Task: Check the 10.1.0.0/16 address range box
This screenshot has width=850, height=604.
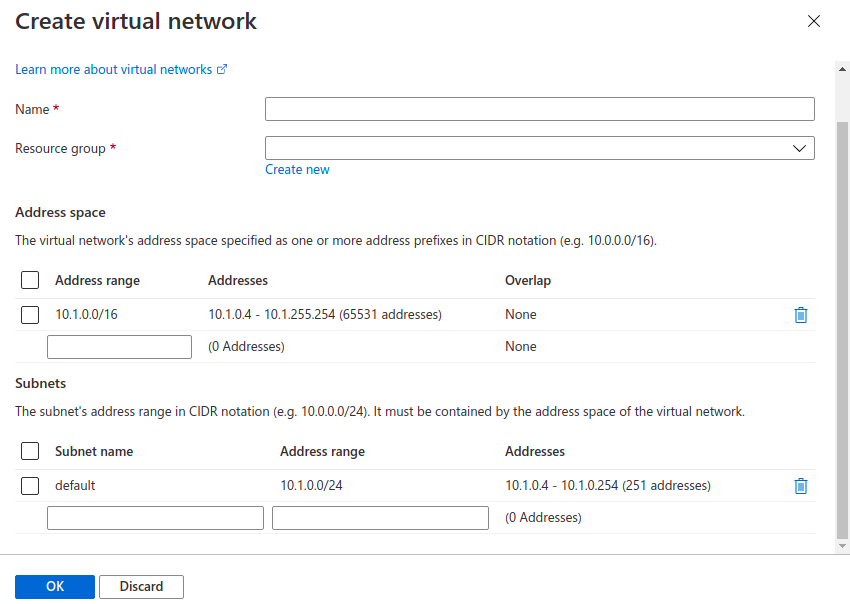Action: 30,315
